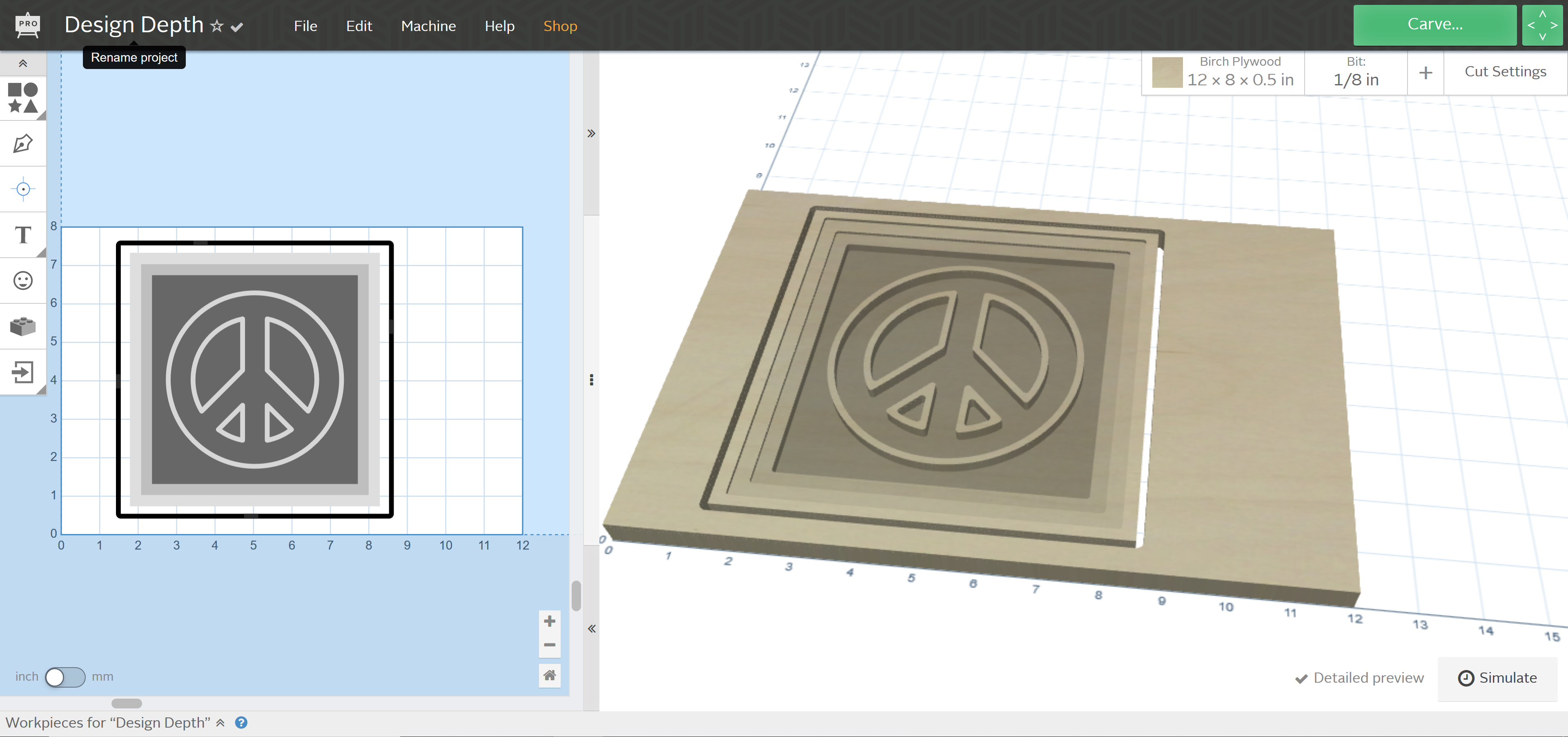The width and height of the screenshot is (1568, 737).
Task: Click the Import file icon
Action: pos(22,372)
